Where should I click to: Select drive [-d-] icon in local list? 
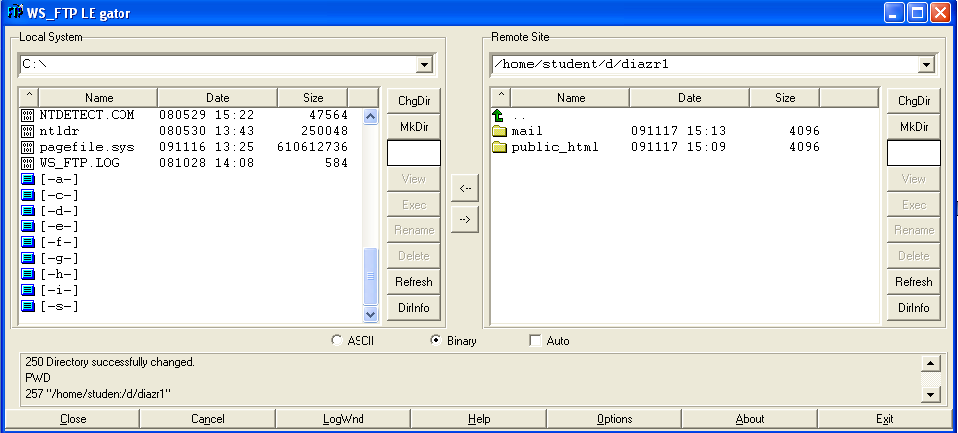point(28,211)
